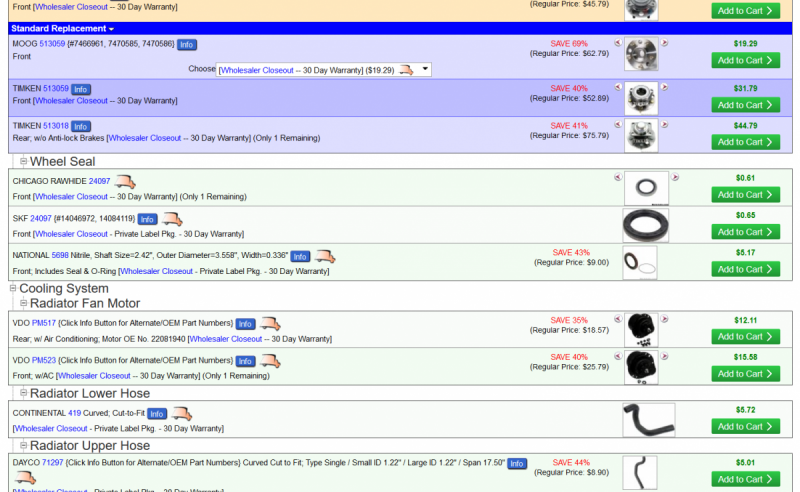Collapse the Cooling System category
Screen dimensions: 800x492
(x=13, y=288)
